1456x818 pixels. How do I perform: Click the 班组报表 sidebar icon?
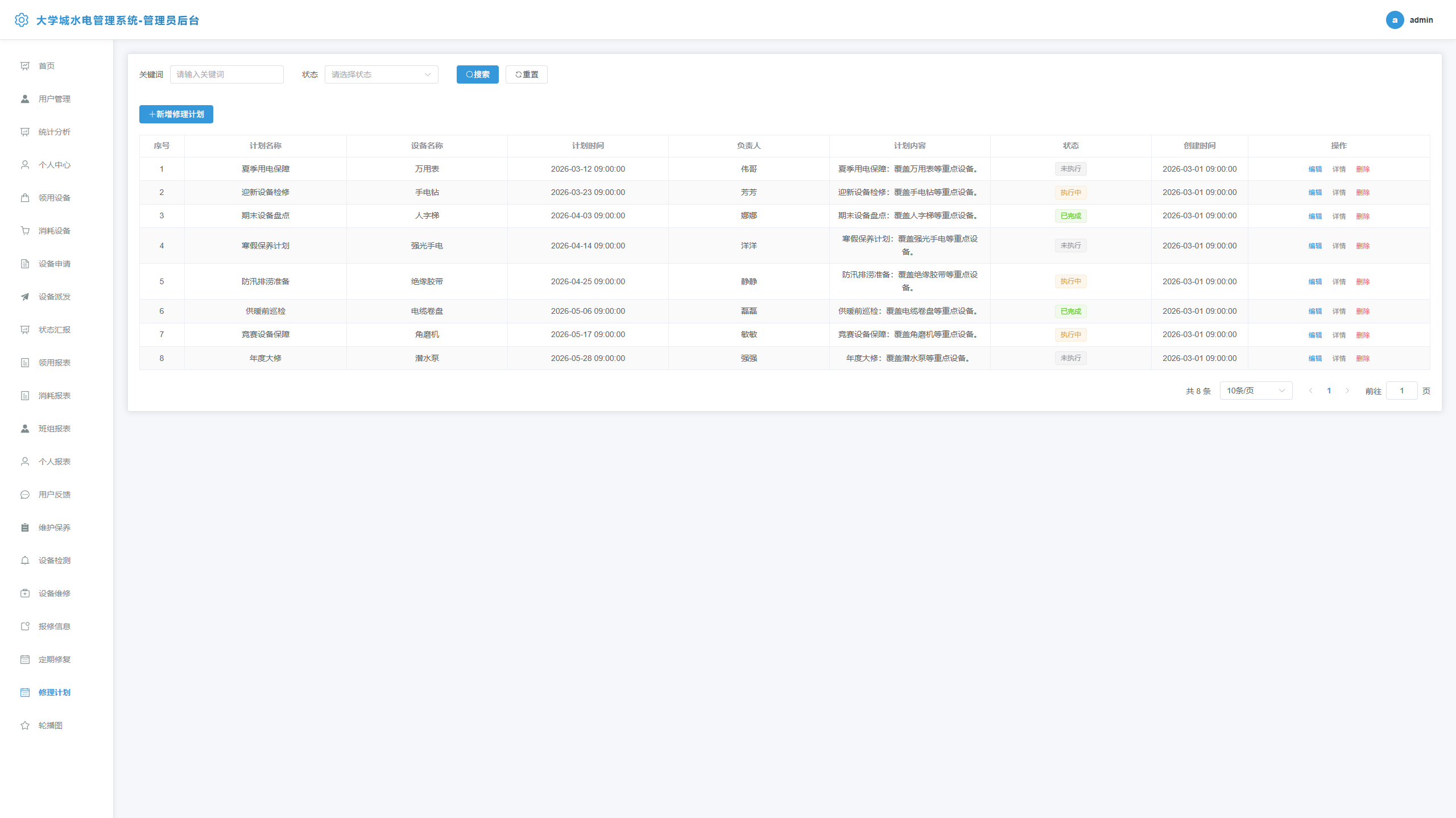pos(25,429)
